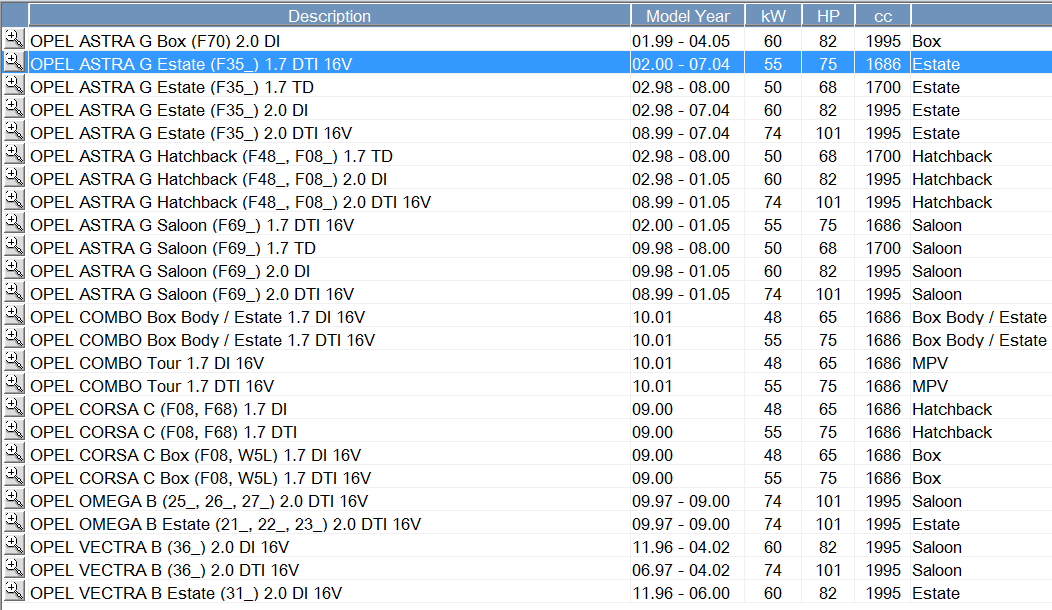The width and height of the screenshot is (1052, 610).
Task: Click the HP column header
Action: coord(828,15)
